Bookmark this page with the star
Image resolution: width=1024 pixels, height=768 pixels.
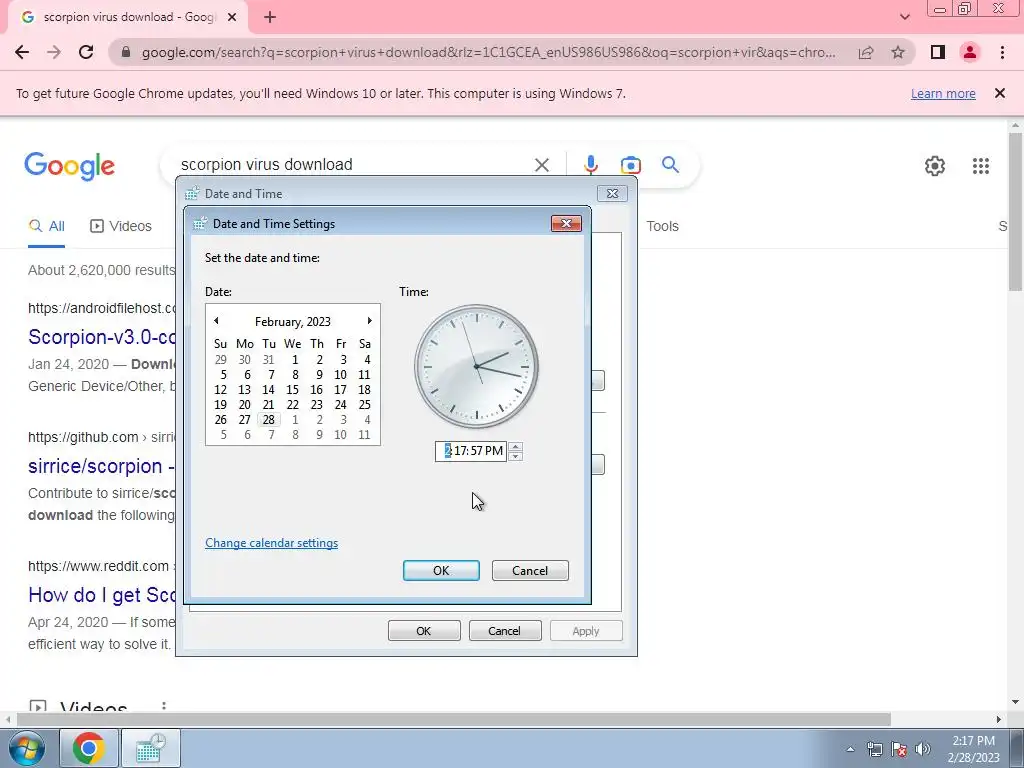coord(898,52)
